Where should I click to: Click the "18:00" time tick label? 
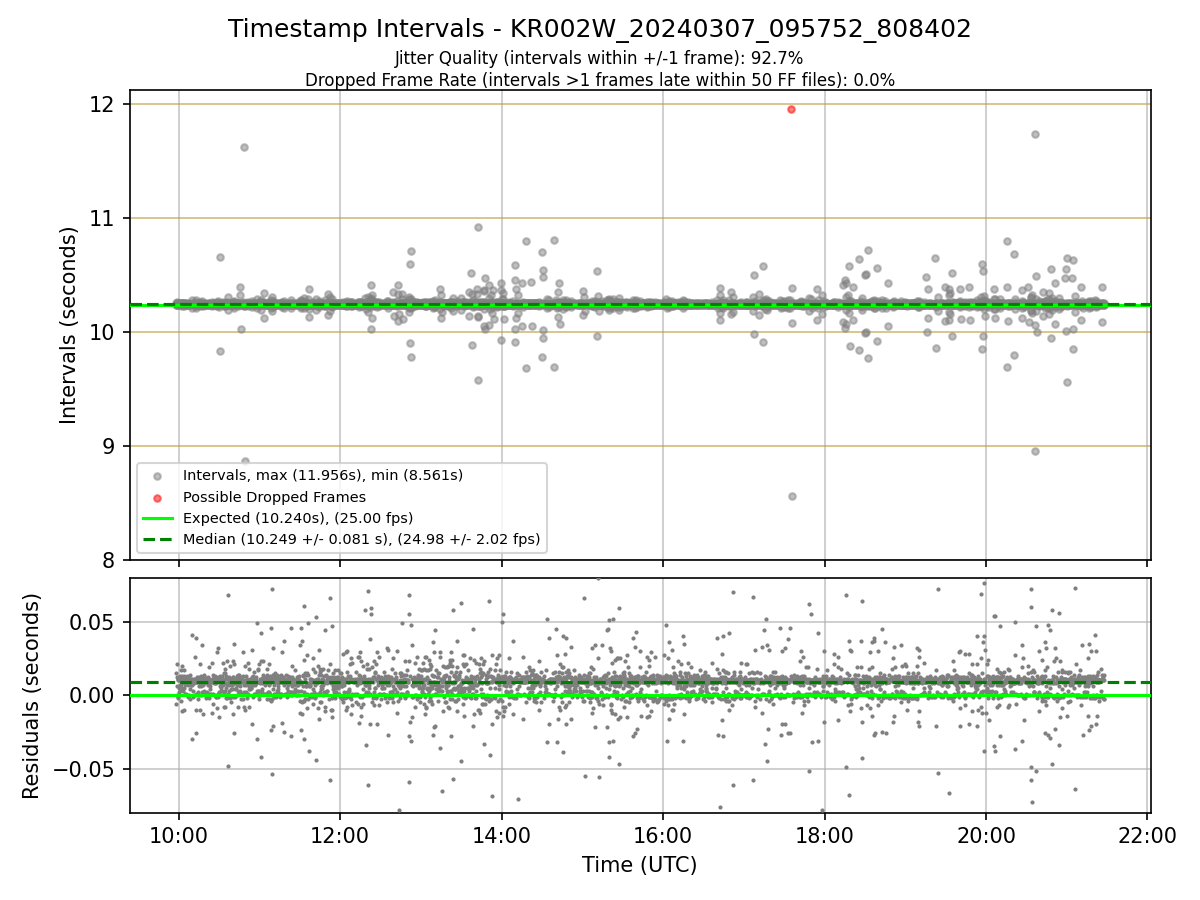tap(824, 833)
